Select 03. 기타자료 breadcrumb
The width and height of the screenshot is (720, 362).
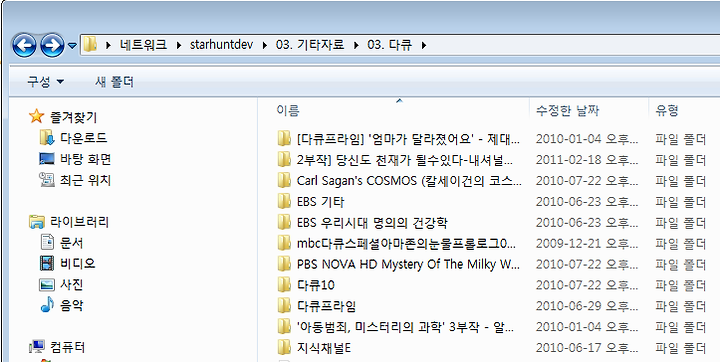click(309, 45)
